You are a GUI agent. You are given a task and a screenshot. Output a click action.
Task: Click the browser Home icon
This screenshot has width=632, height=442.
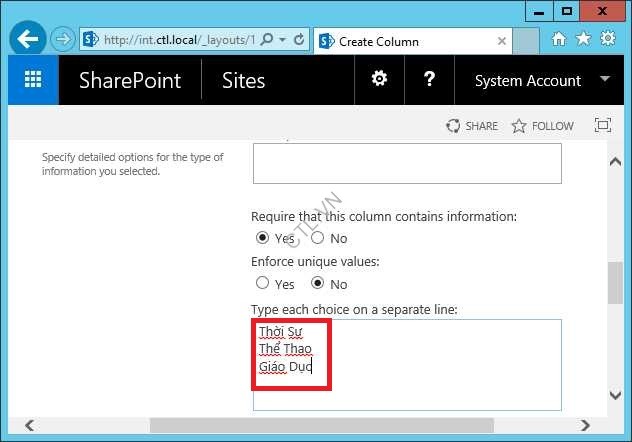coord(559,39)
